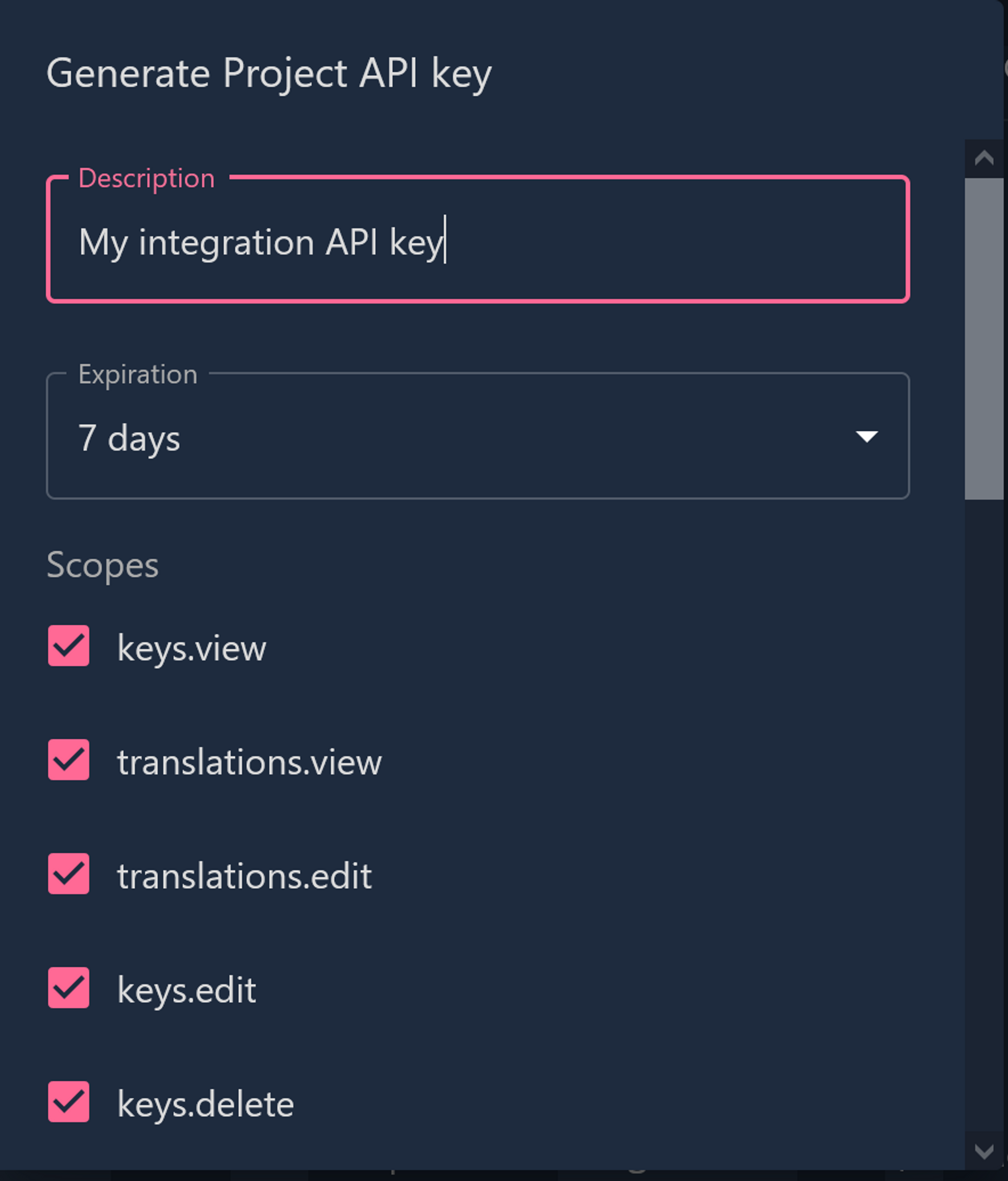Click the keys.edit label text
Viewport: 1008px width, 1181px height.
[186, 990]
